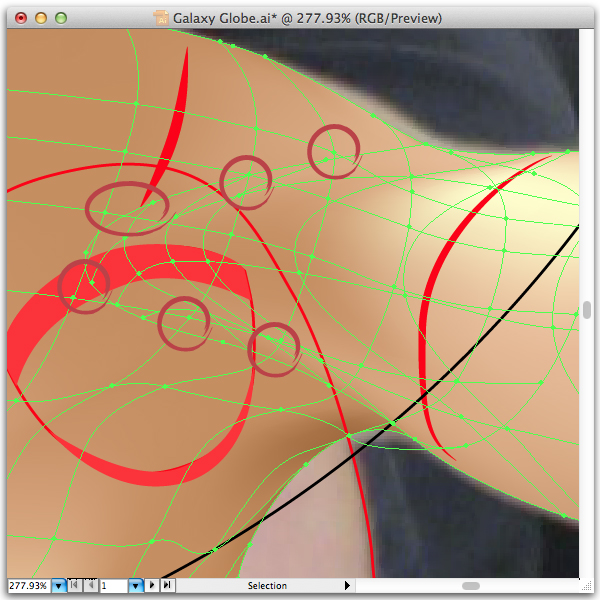
Task: Minimize the window with the yellow button
Action: tap(41, 18)
